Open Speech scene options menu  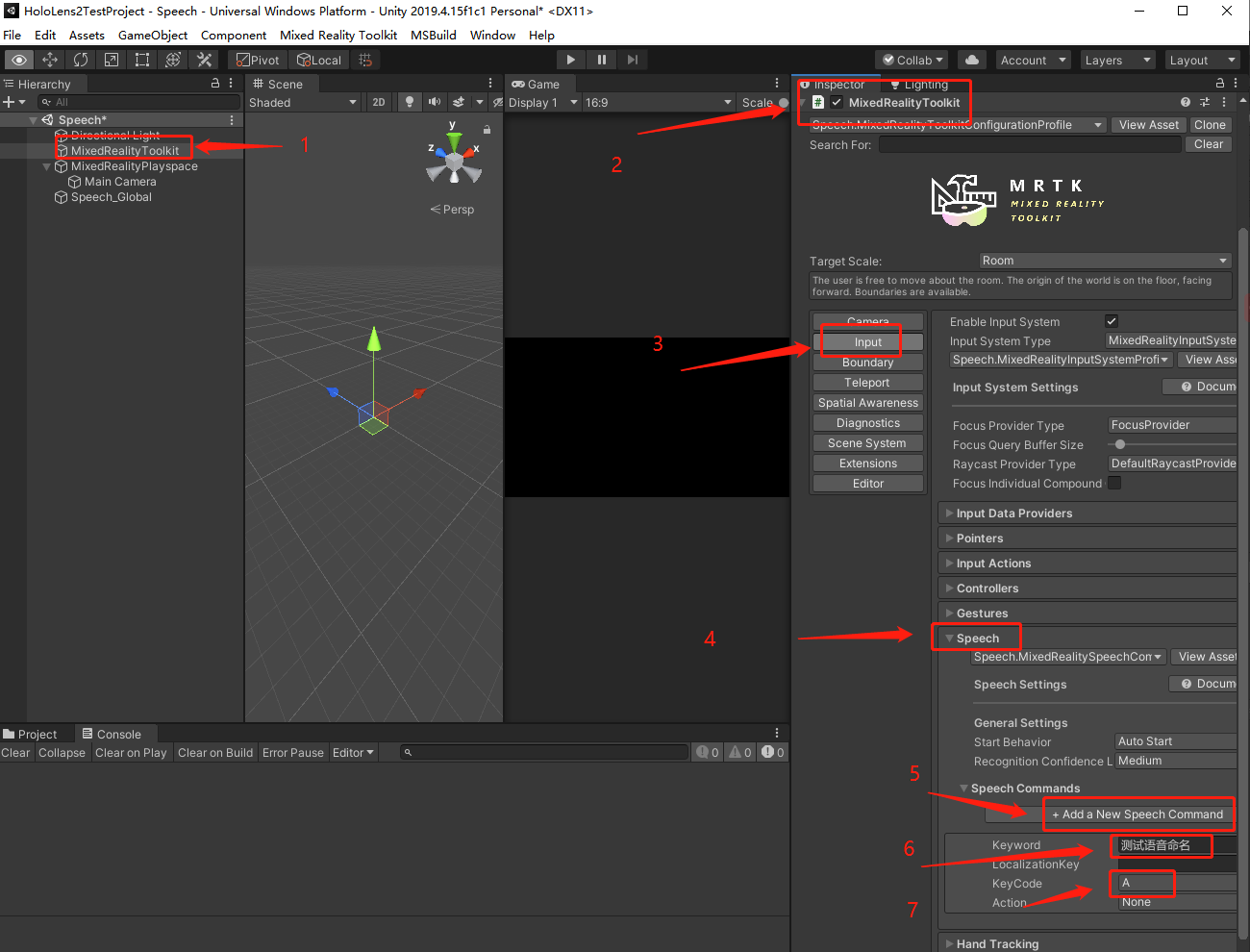[232, 120]
